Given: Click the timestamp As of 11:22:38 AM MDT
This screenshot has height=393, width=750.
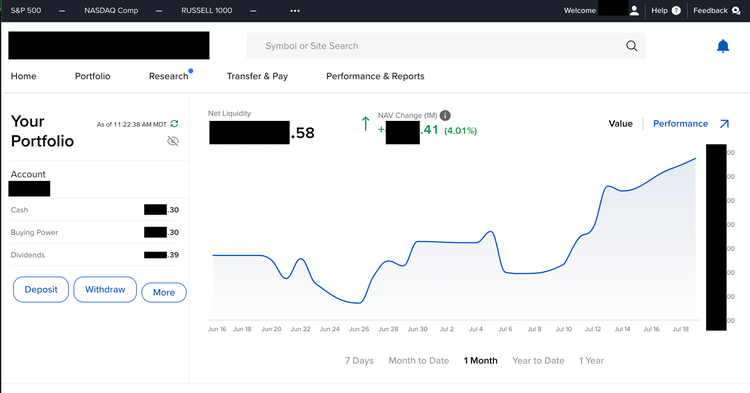Looking at the screenshot, I should point(132,124).
